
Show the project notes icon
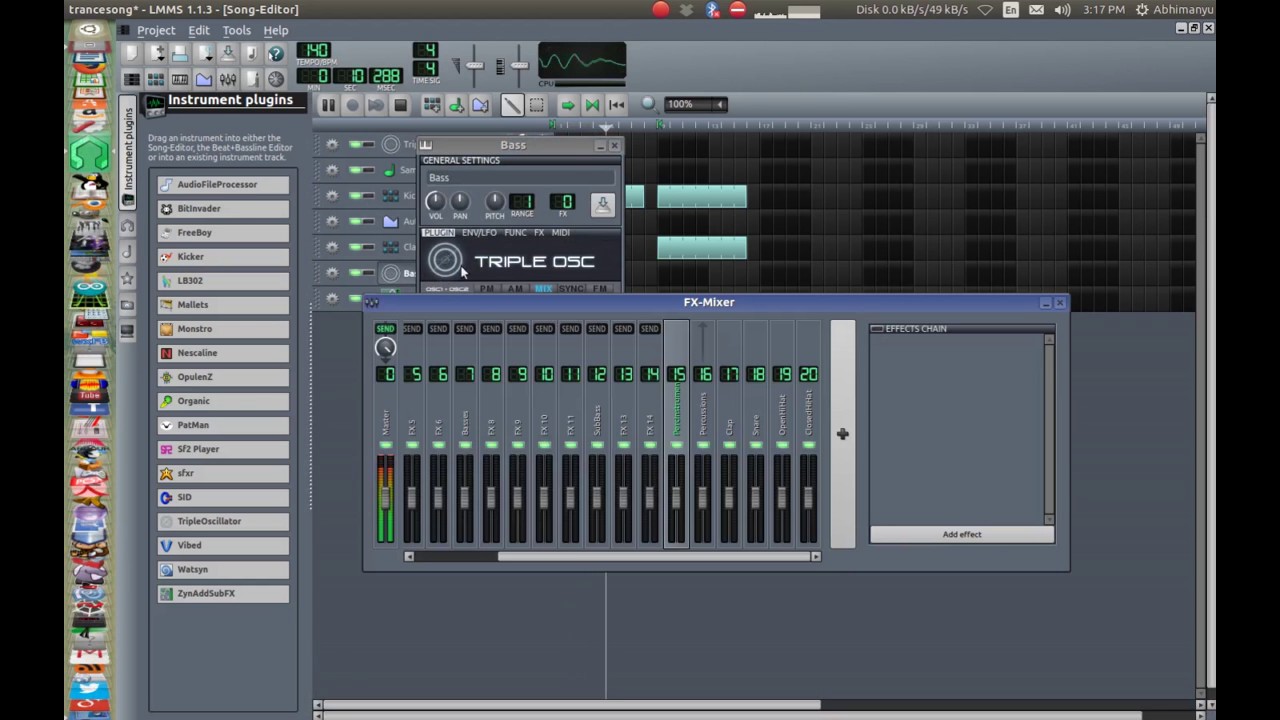click(252, 79)
